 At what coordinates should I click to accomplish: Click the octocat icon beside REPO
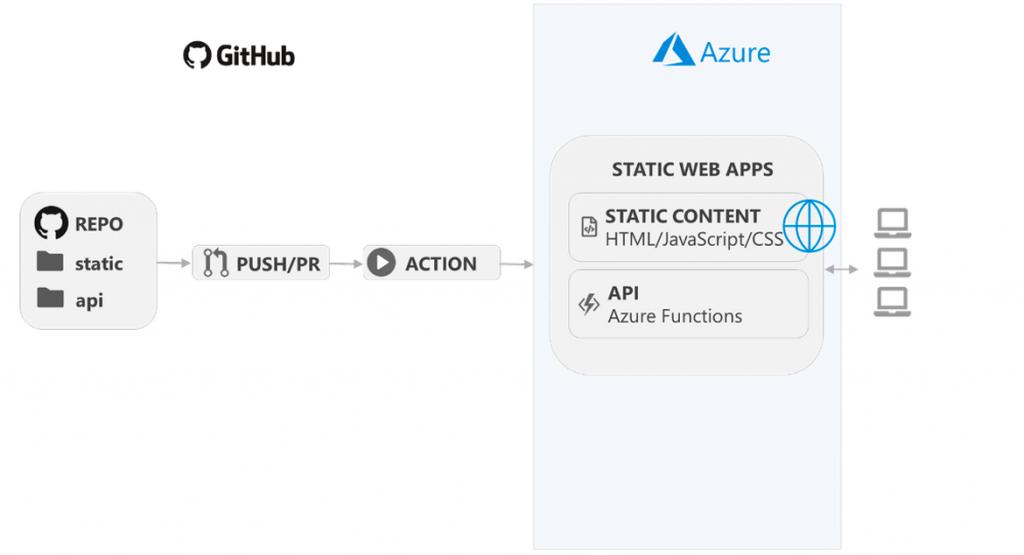click(51, 222)
